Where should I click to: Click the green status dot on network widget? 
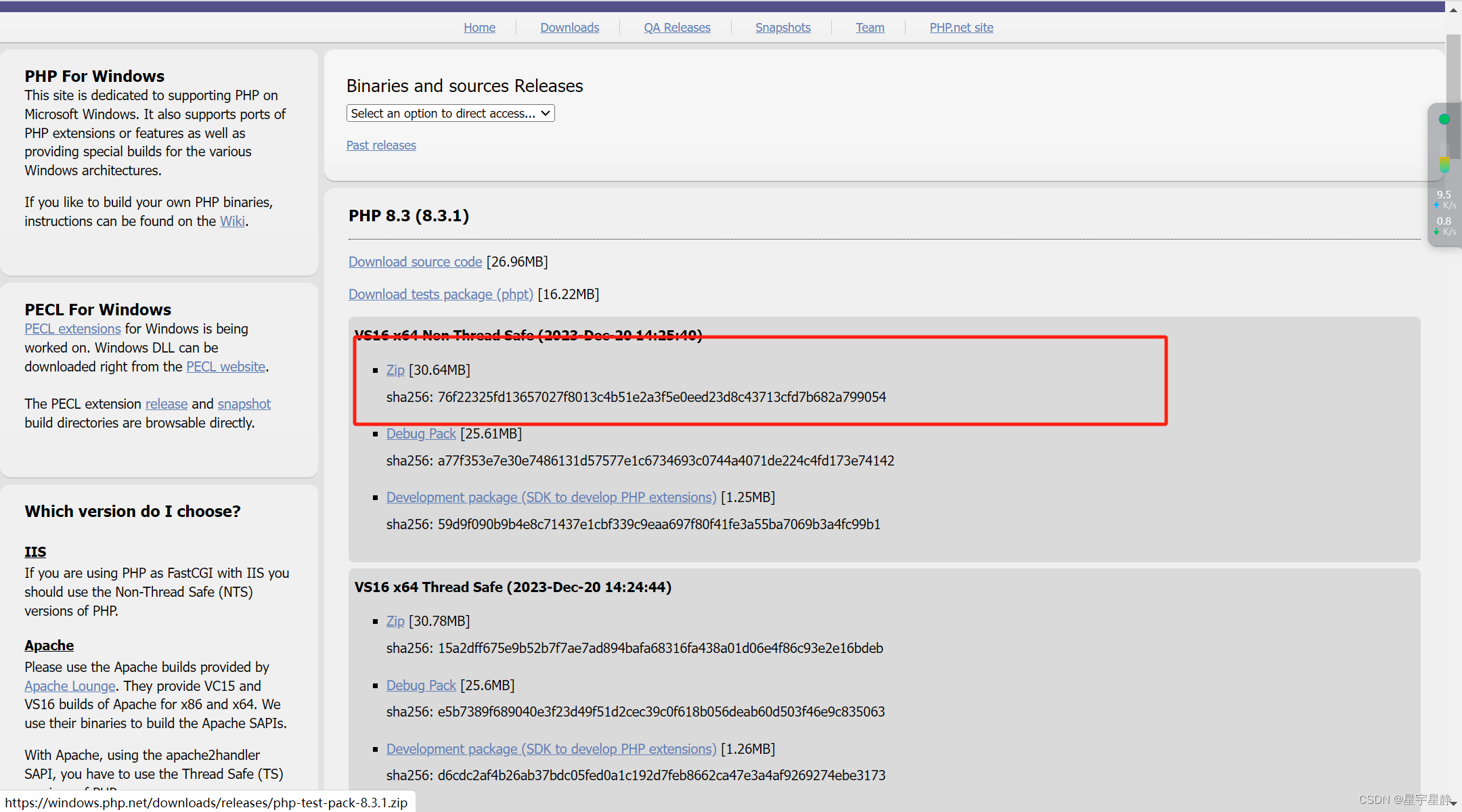pyautogui.click(x=1444, y=119)
